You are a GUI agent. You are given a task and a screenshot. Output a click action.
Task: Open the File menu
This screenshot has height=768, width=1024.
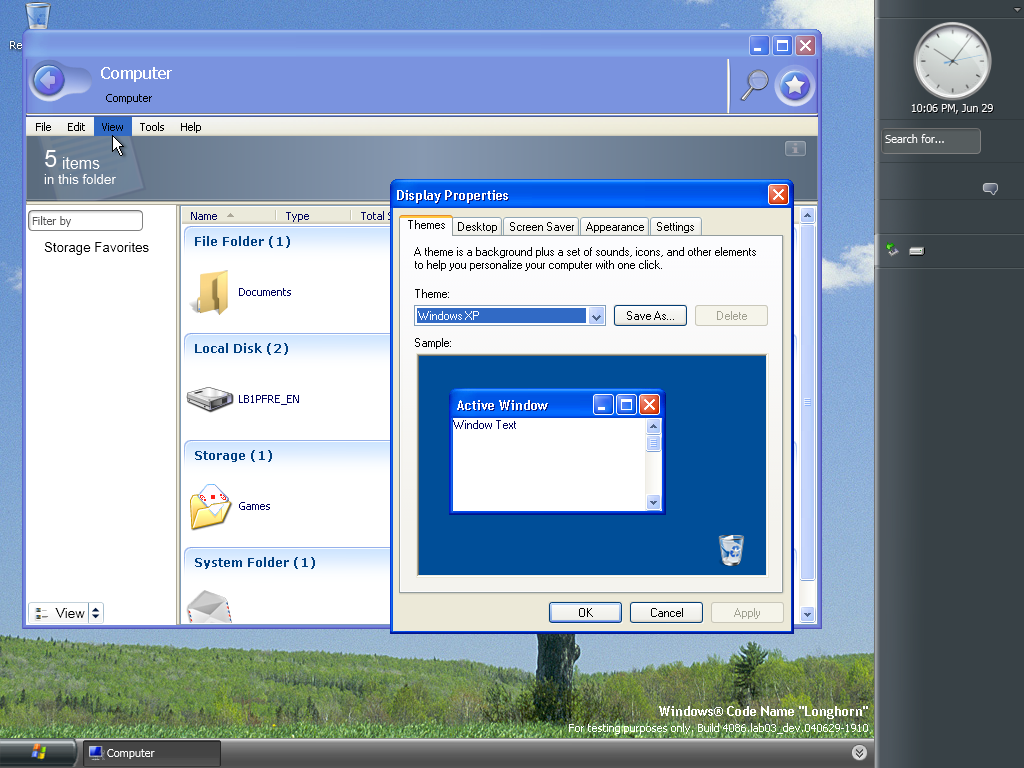[x=43, y=127]
